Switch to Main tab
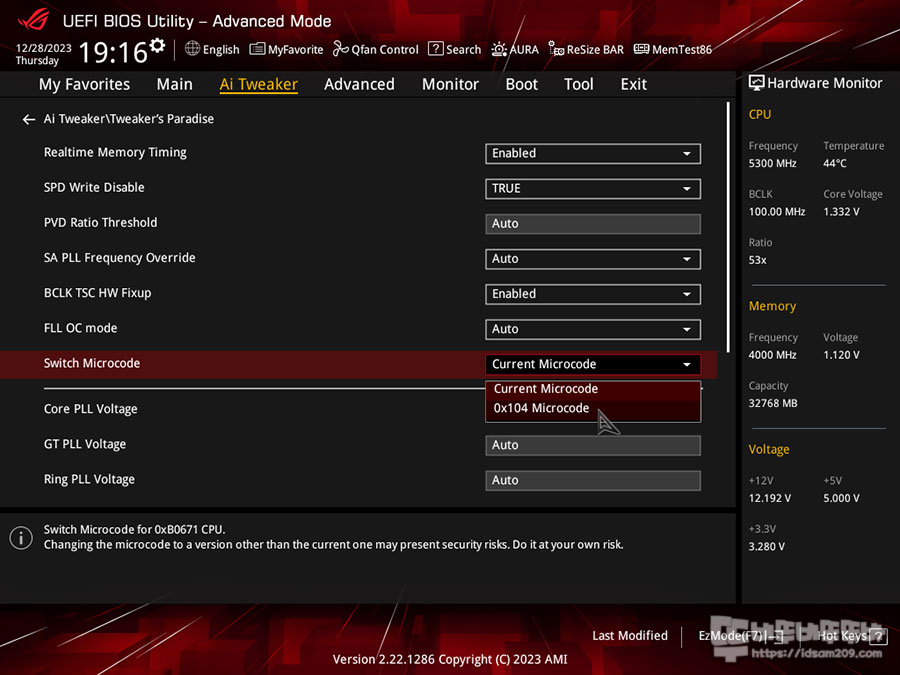This screenshot has height=675, width=900. pos(174,84)
